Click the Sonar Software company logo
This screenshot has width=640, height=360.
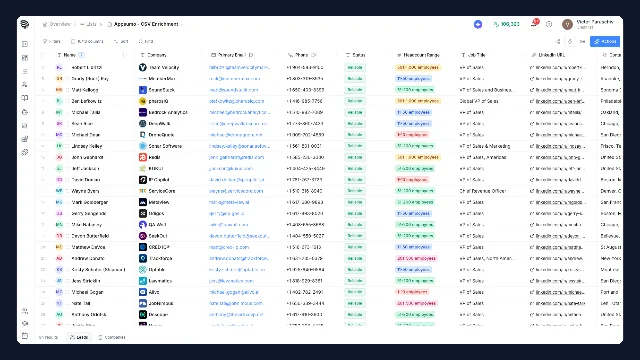tap(142, 146)
